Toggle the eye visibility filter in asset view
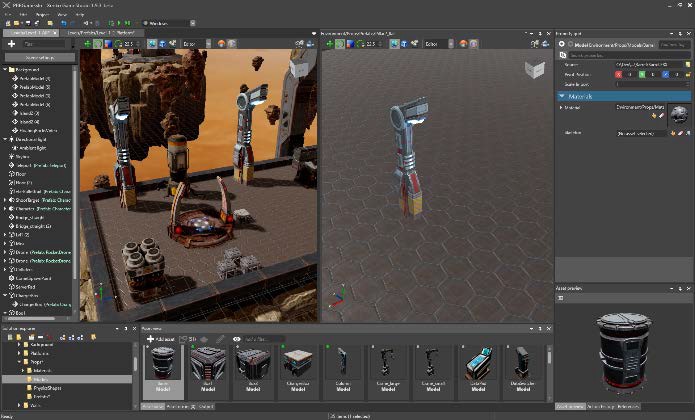This screenshot has width=695, height=420. pos(237,339)
